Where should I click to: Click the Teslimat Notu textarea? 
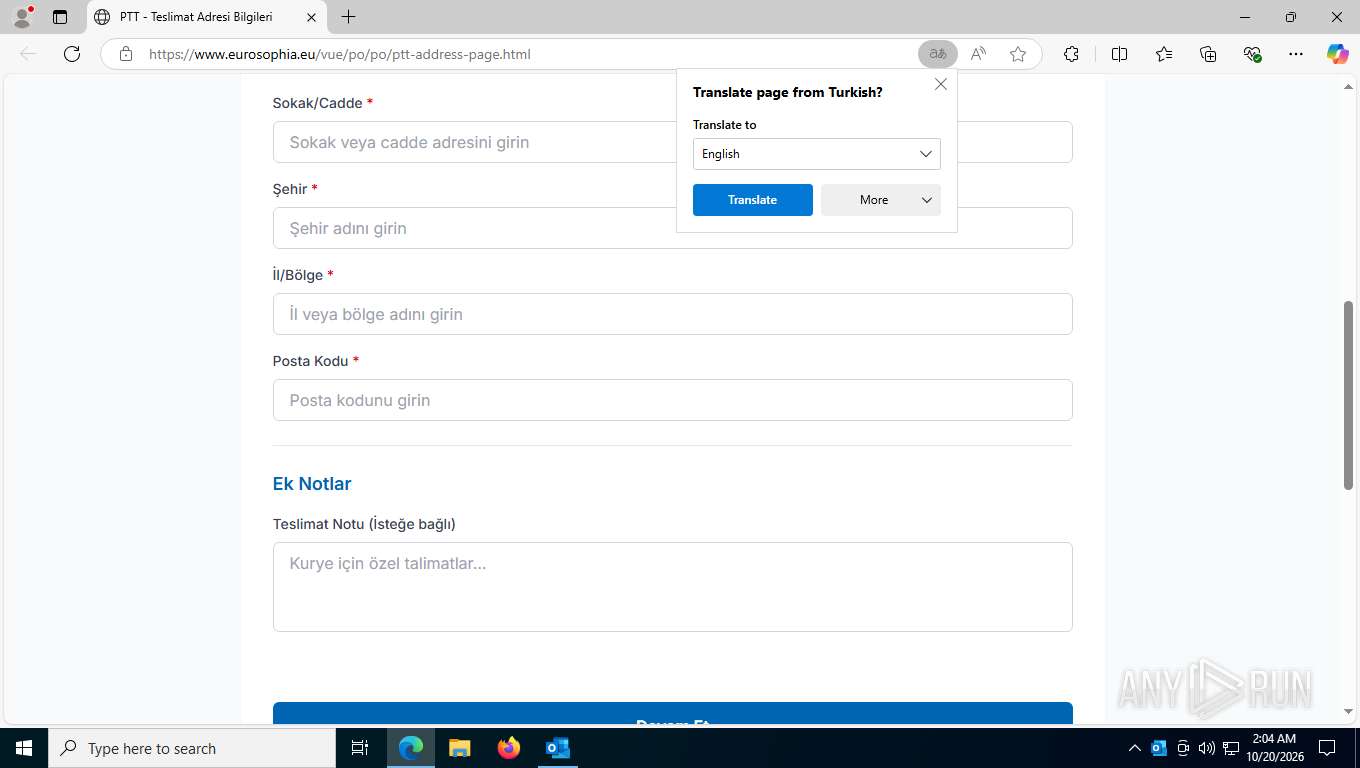(673, 587)
